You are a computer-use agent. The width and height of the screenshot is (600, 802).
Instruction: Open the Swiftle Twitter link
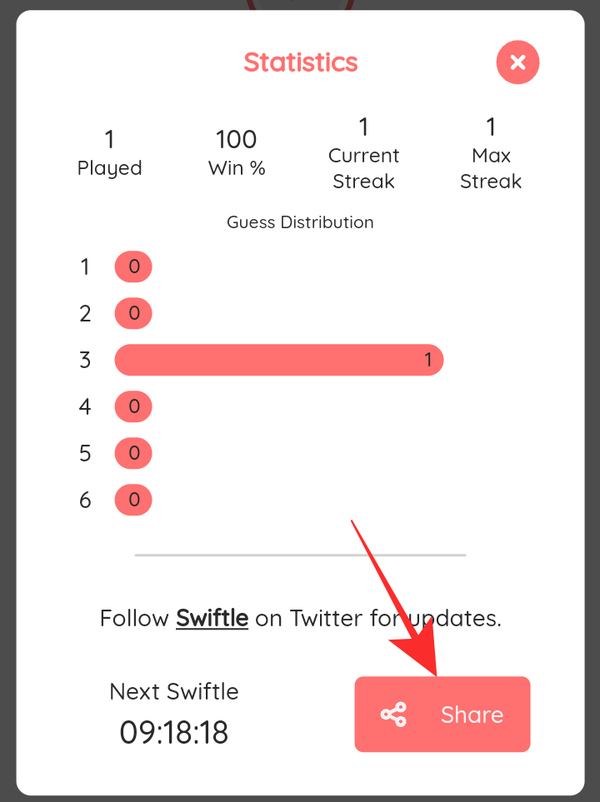coord(211,618)
